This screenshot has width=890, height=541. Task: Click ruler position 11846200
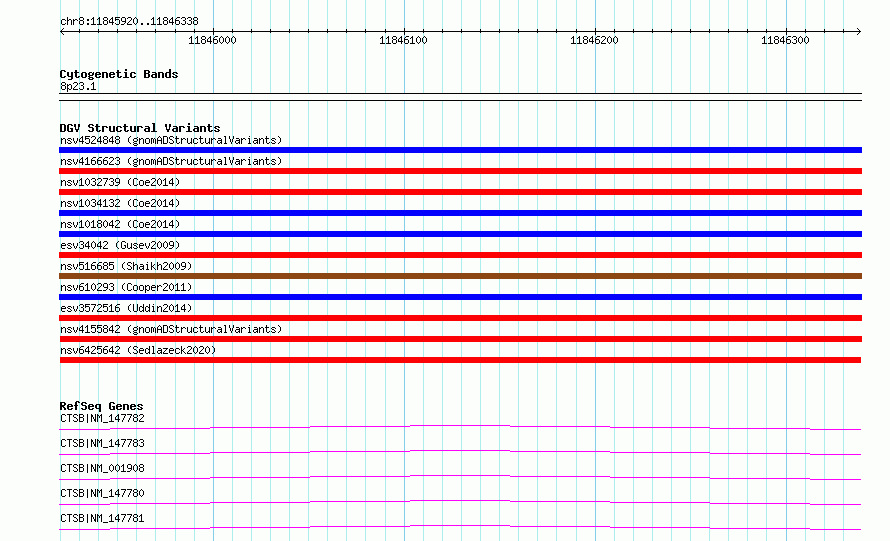click(594, 40)
